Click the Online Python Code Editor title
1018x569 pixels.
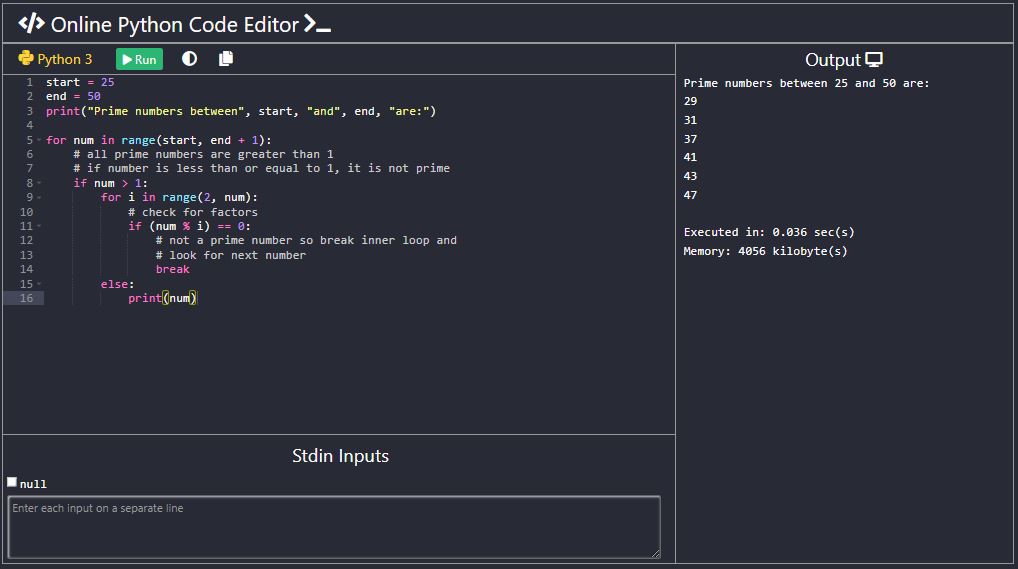[175, 25]
